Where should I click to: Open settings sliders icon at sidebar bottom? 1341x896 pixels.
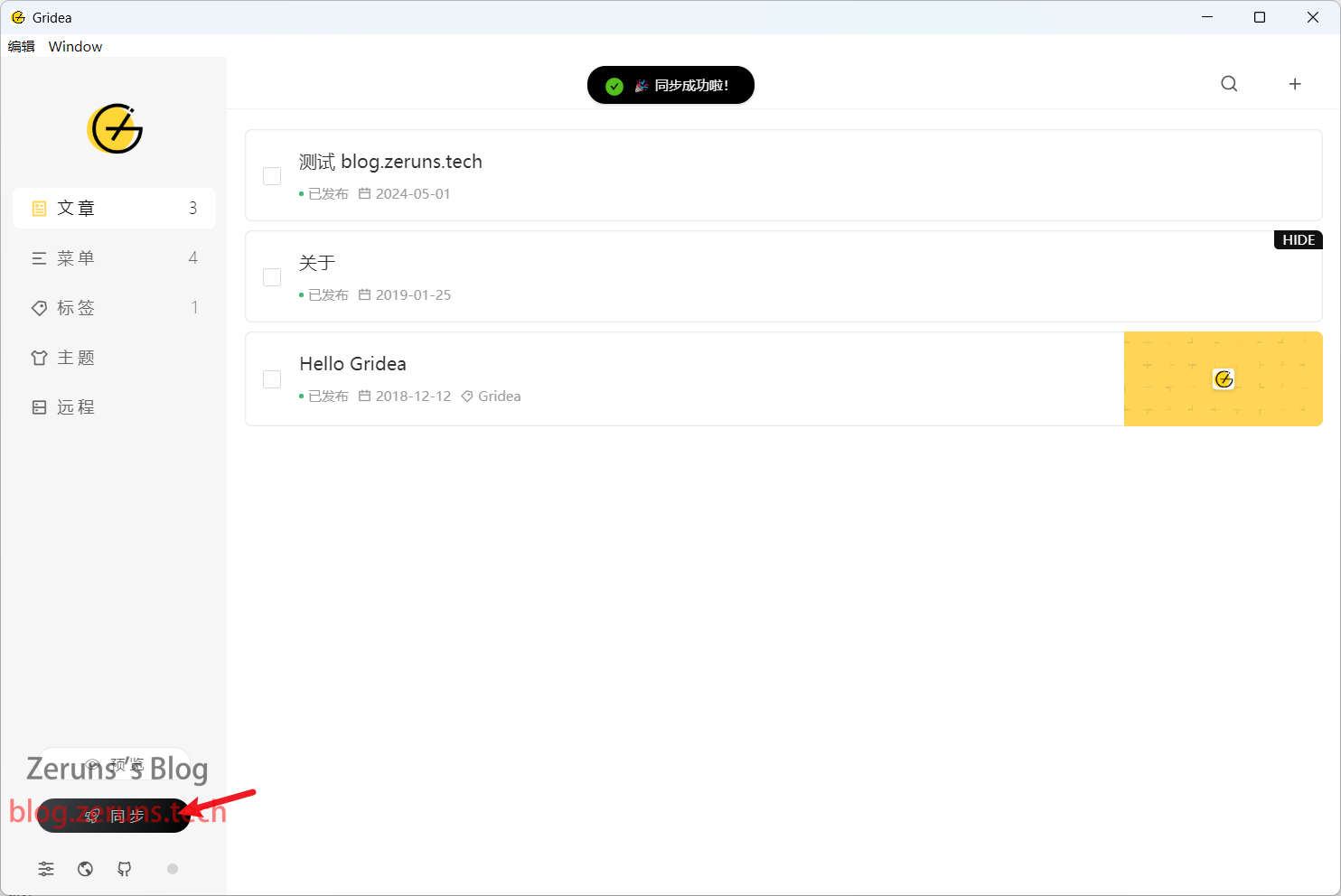point(46,869)
